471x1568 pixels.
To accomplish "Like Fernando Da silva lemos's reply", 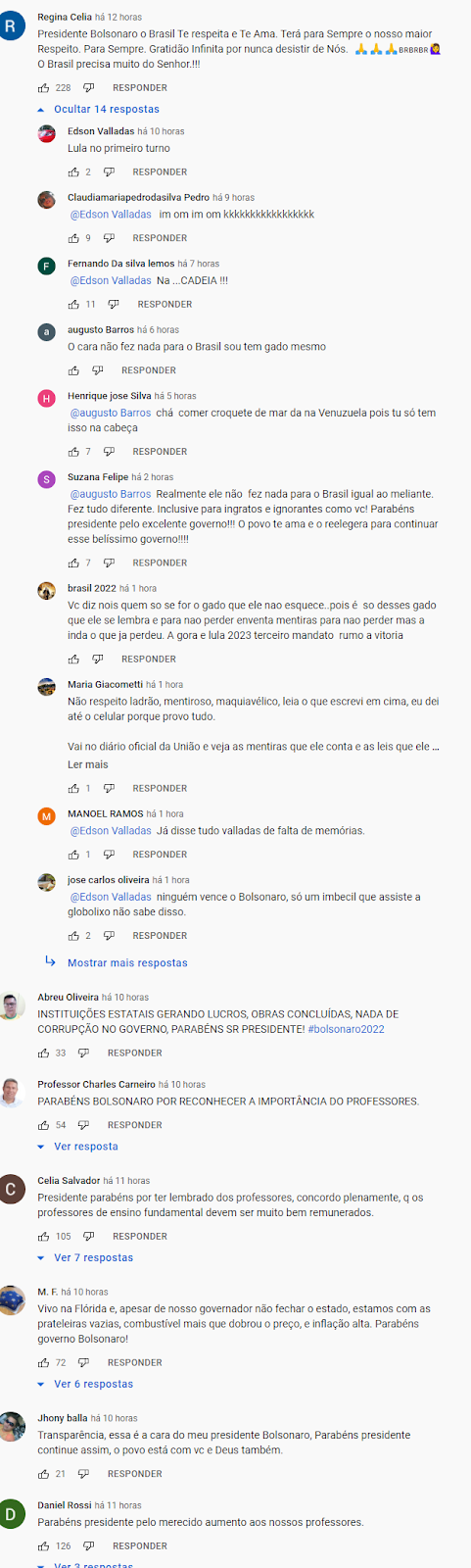I will tap(73, 305).
